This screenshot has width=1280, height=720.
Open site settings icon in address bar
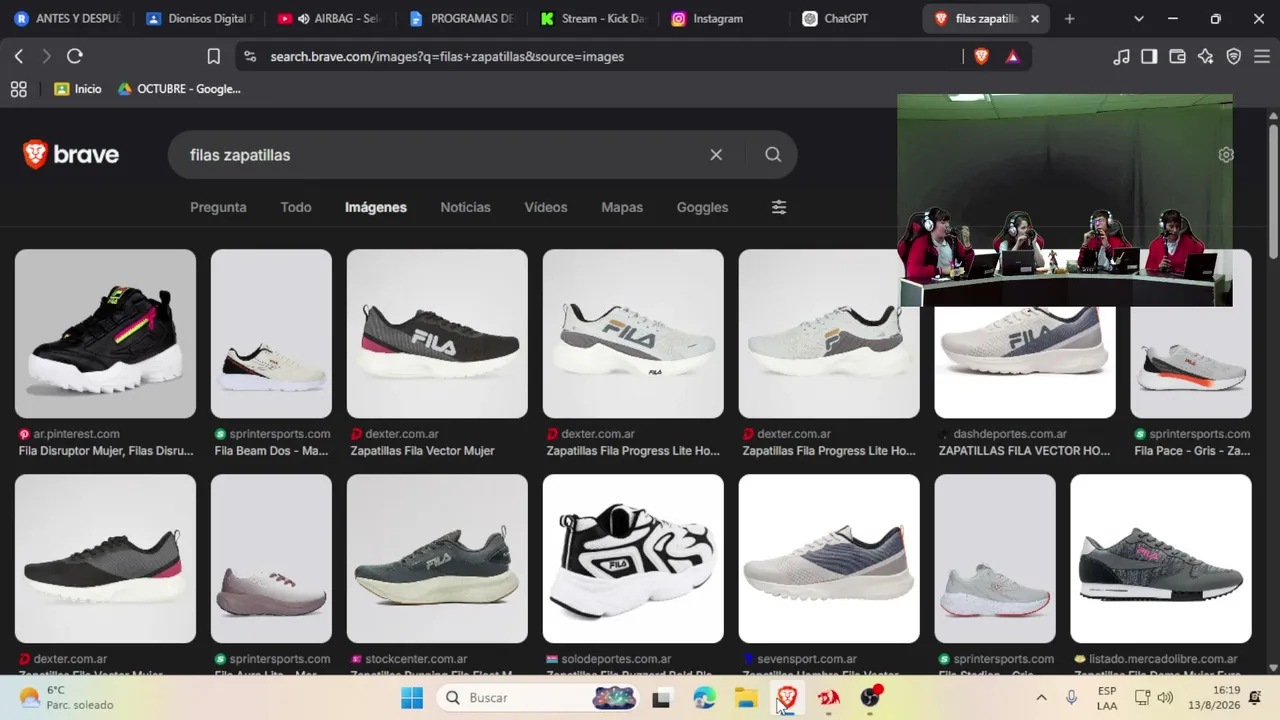(x=250, y=57)
